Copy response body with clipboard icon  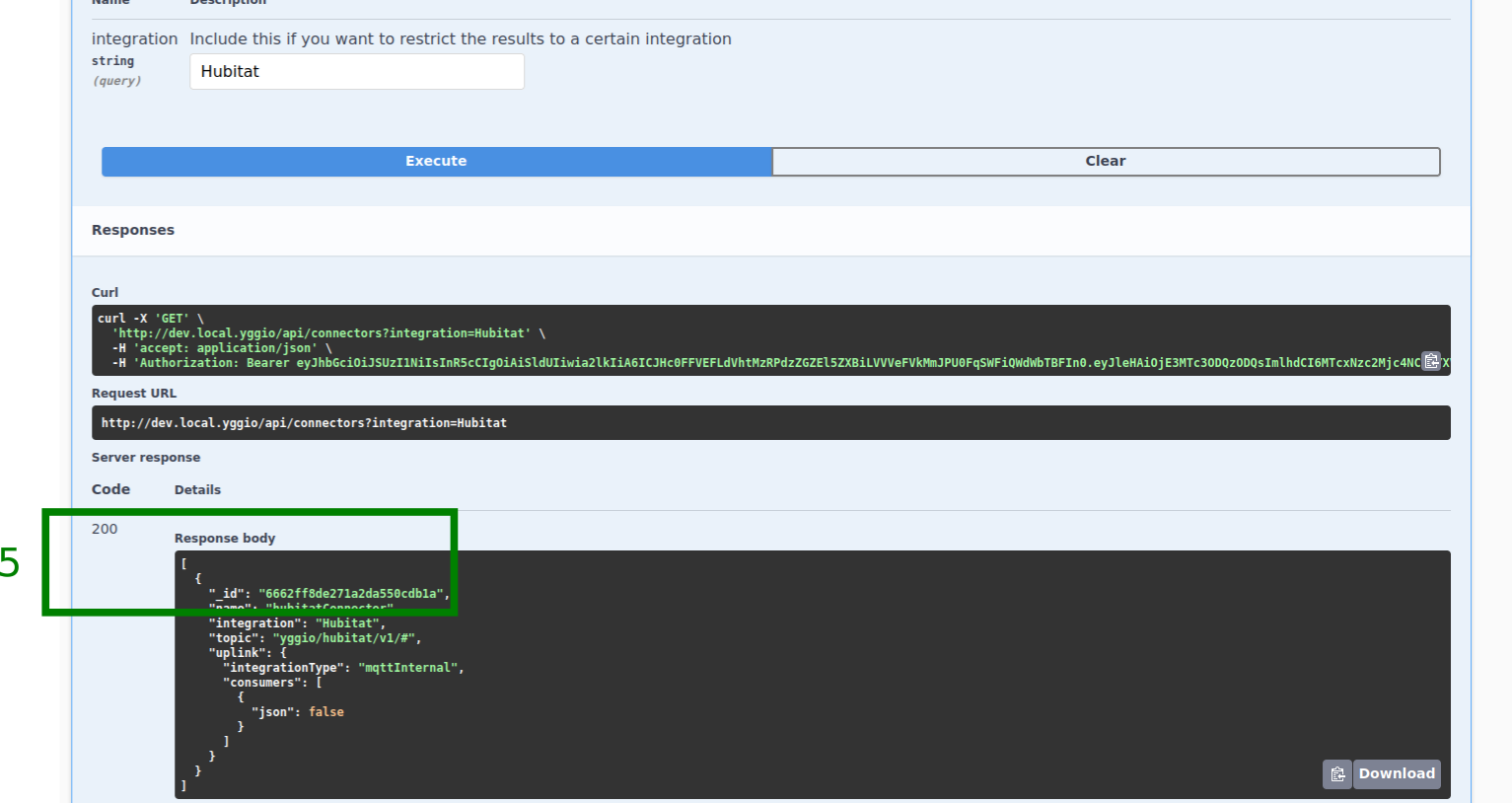click(x=1337, y=774)
